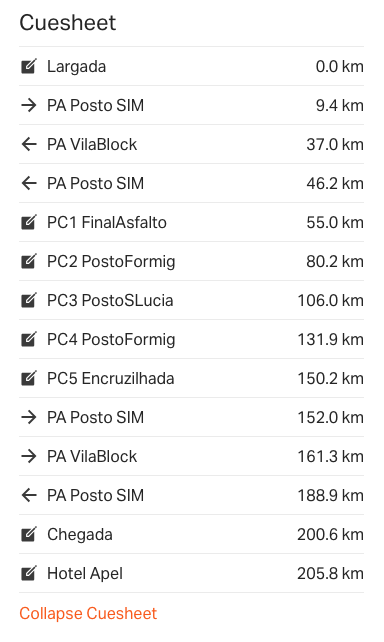Open the PA Posto SIM cue at 46.2 km
Viewport: 384px width, 642px height.
pos(191,183)
